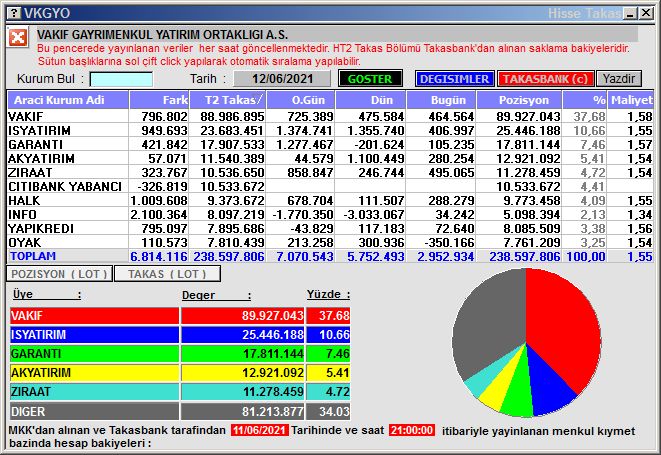Close the VKGYO window
This screenshot has width=661, height=455.
pos(646,13)
